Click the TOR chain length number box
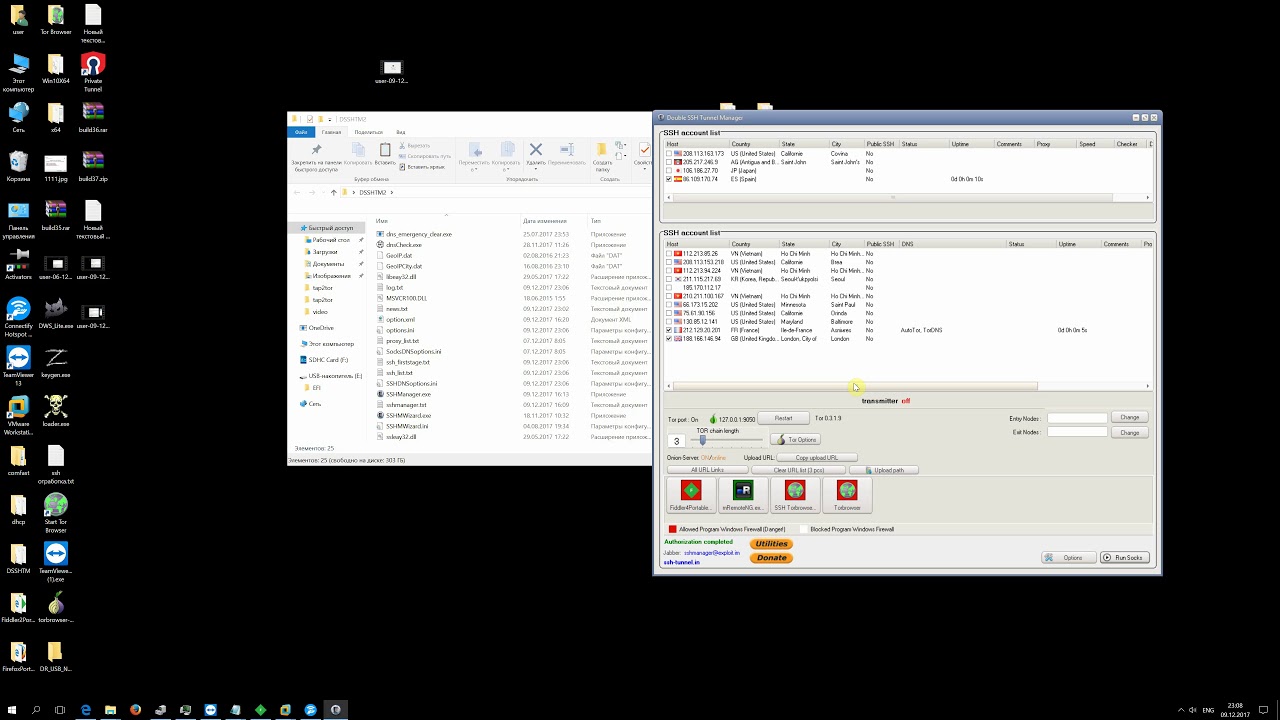The image size is (1280, 720). 677,441
